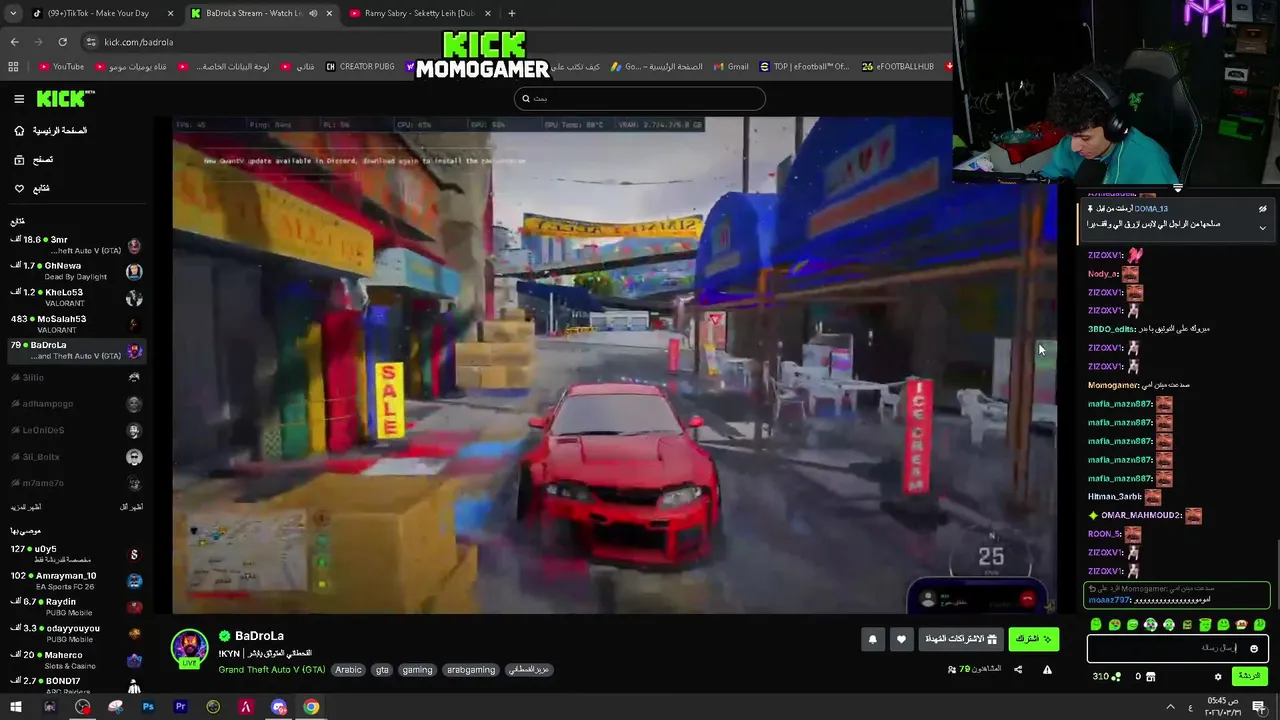This screenshot has height=720, width=1280.
Task: Collapse show less followed channels
Action: (x=132, y=507)
